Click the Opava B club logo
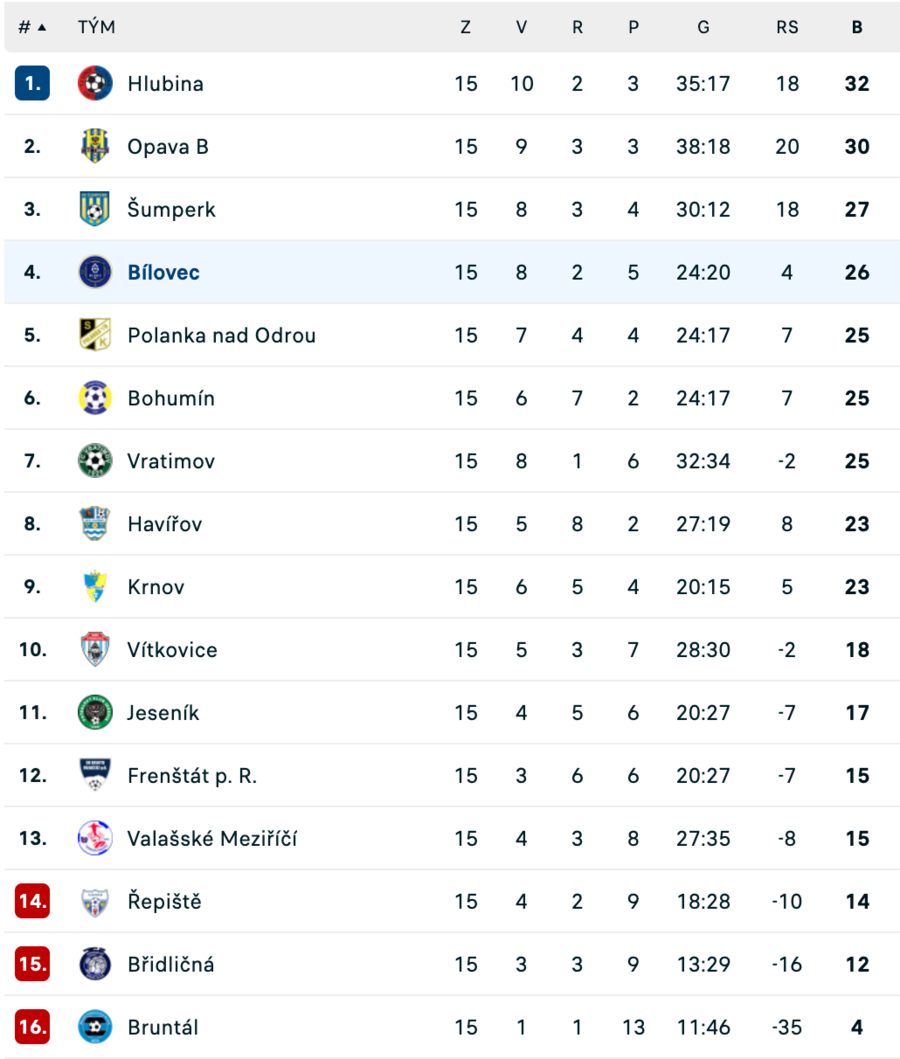Screen dimensions: 900x1059 pyautogui.click(x=95, y=146)
